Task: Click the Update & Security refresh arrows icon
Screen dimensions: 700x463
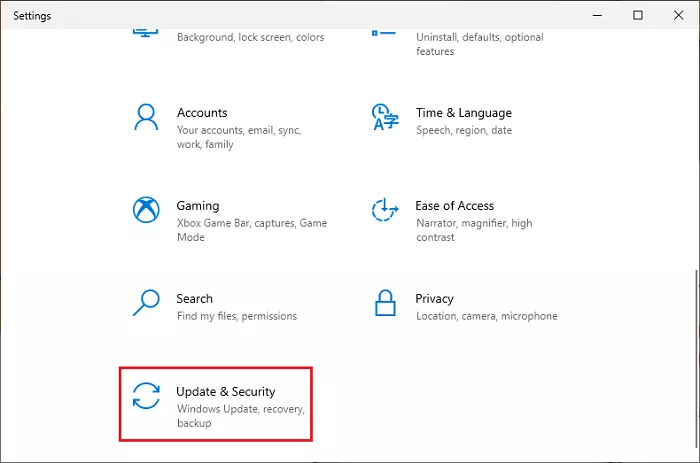Action: point(146,396)
